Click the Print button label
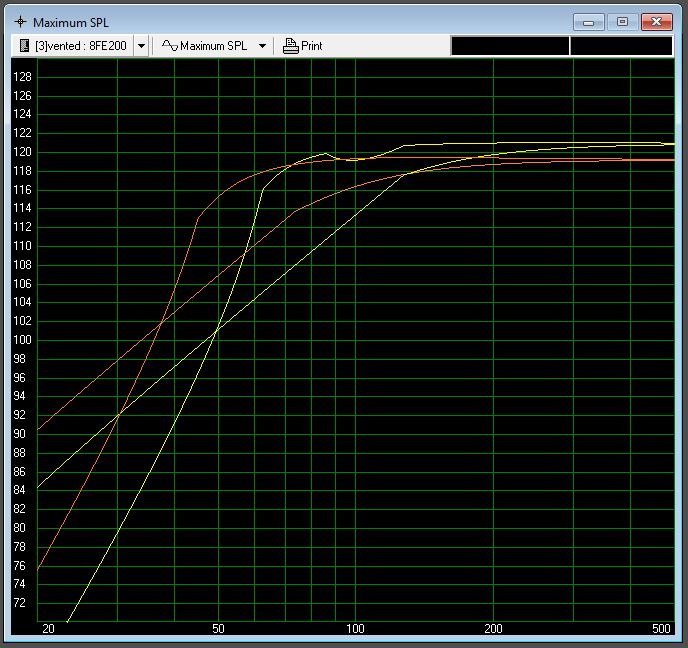Screen dimensions: 688x648 click(x=312, y=46)
